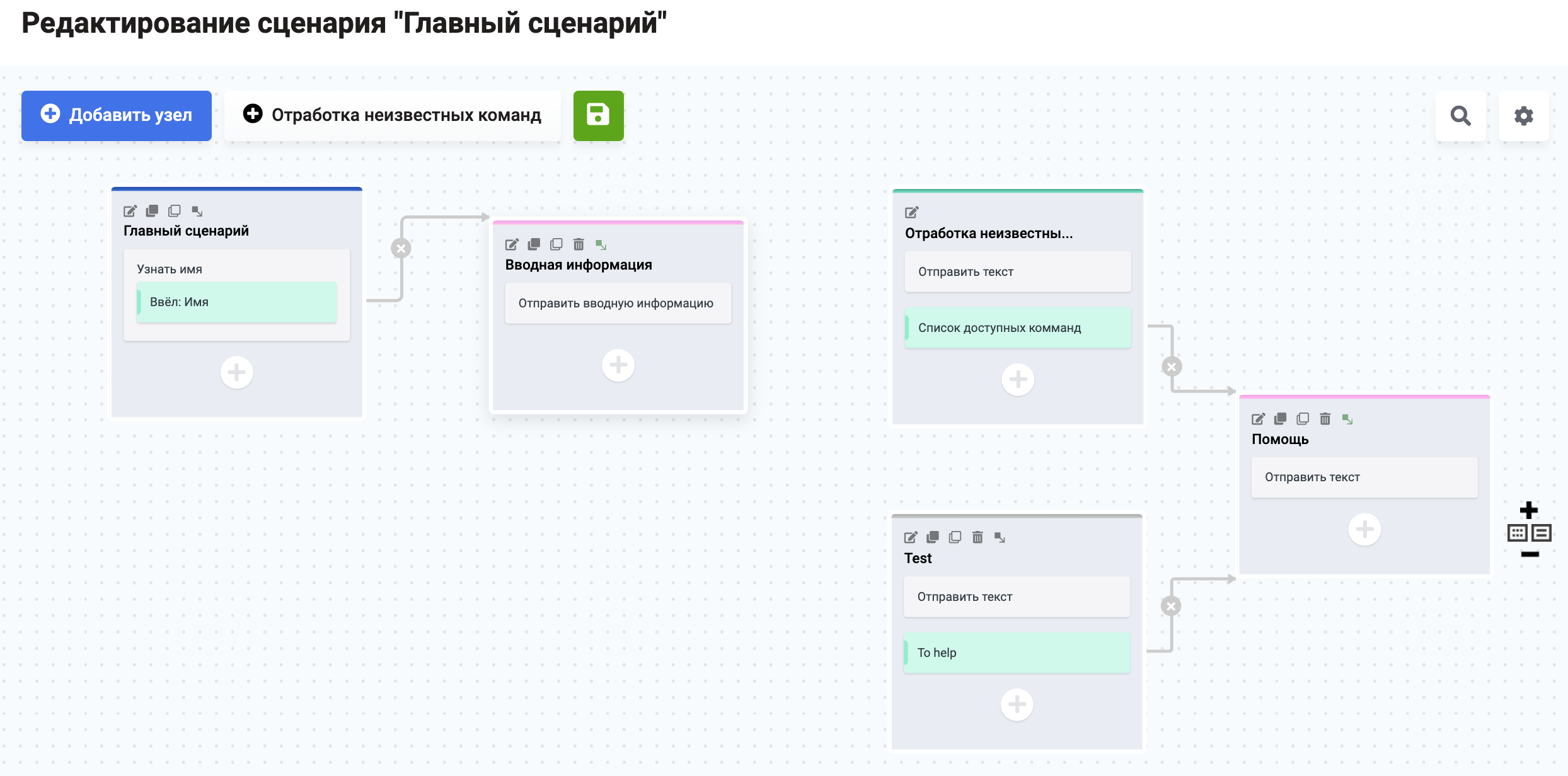
Task: Open the search magnifier tool
Action: (x=1460, y=116)
